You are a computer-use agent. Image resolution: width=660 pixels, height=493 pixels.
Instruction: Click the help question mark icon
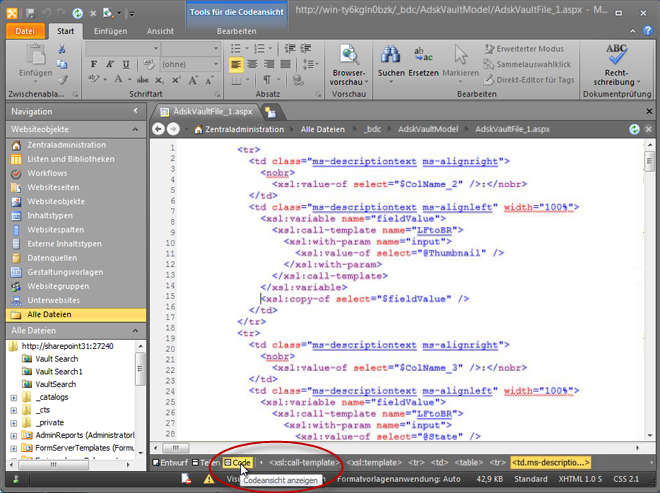647,31
